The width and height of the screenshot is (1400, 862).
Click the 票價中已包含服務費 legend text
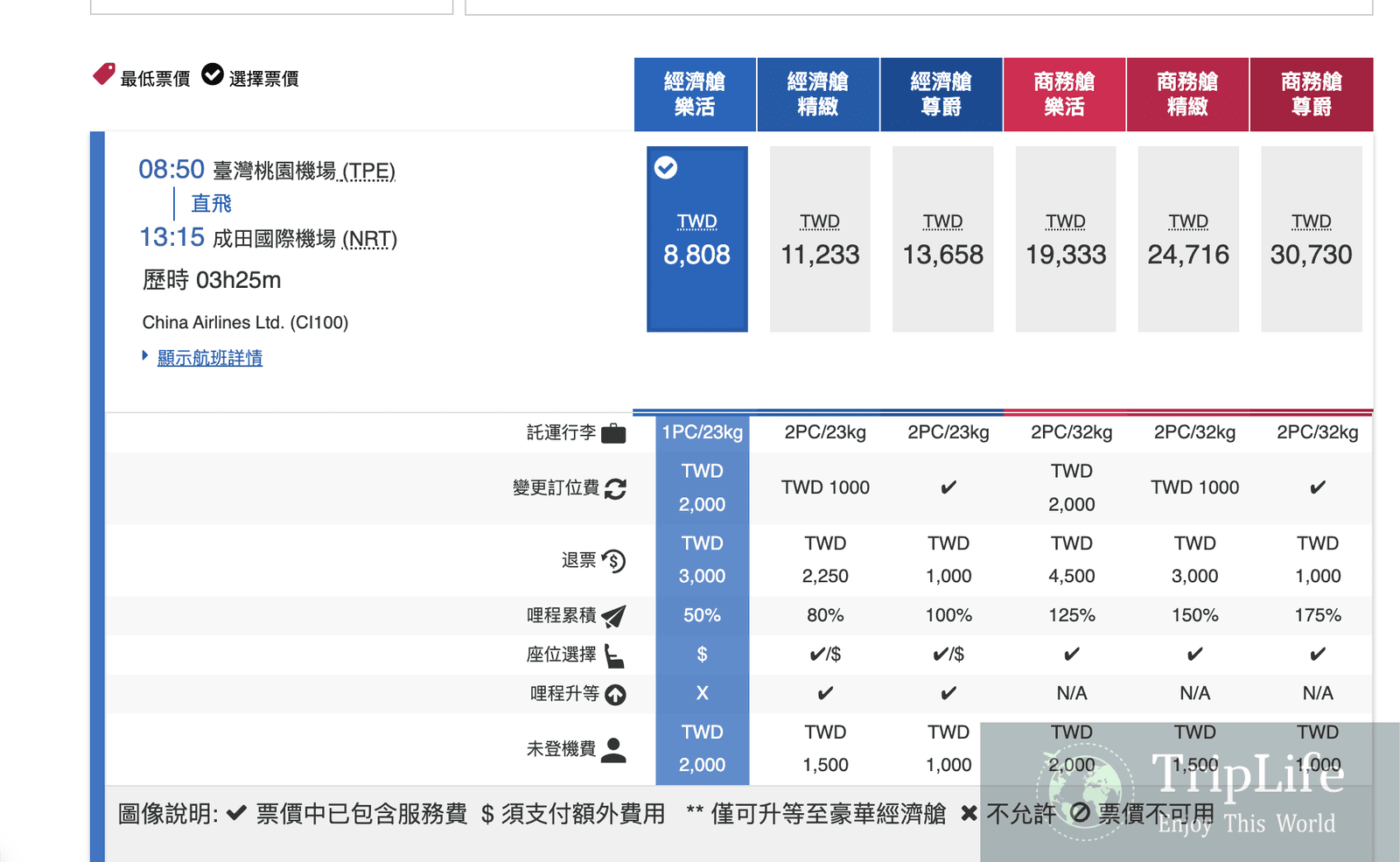click(x=361, y=815)
